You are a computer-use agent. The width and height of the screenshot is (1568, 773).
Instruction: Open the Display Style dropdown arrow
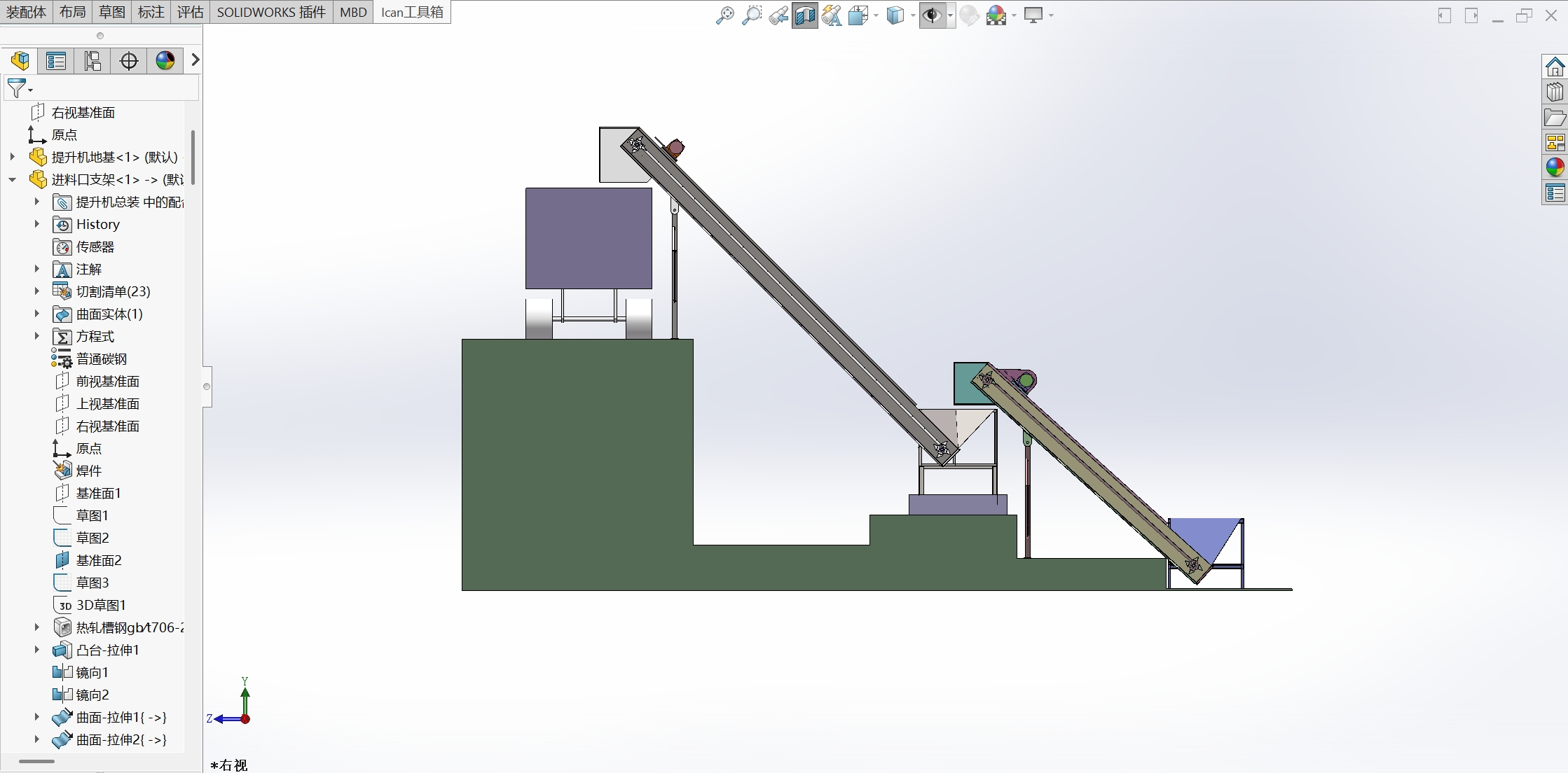[913, 15]
